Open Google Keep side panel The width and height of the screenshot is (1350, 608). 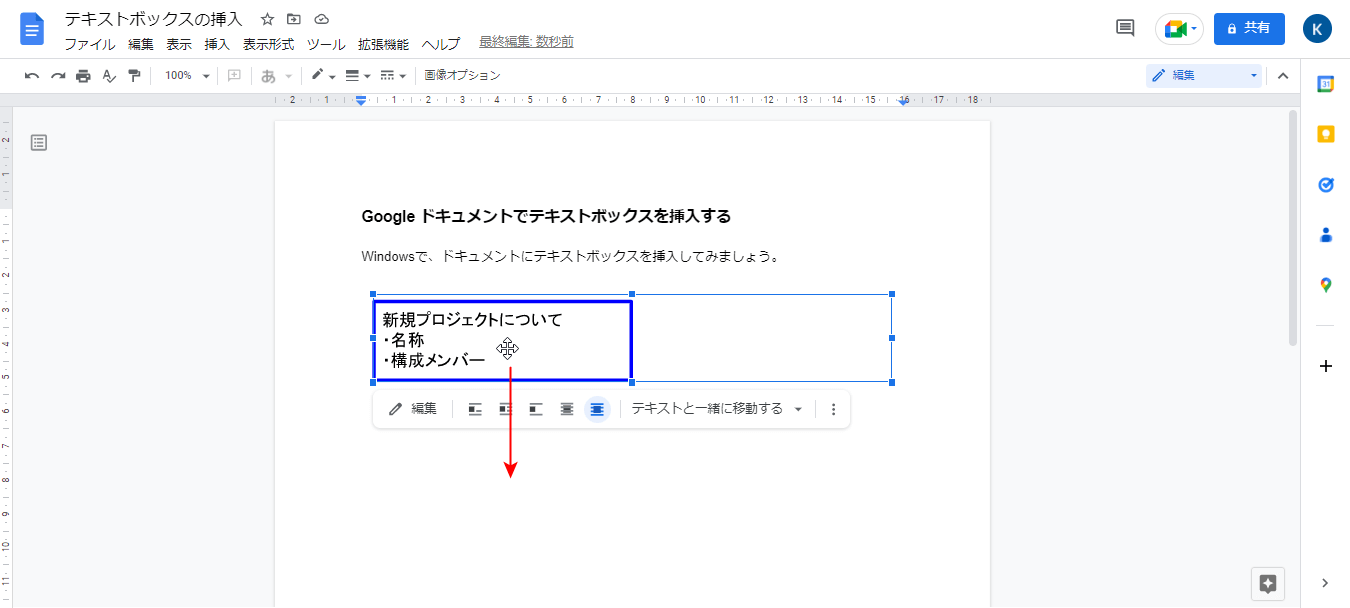click(x=1326, y=135)
